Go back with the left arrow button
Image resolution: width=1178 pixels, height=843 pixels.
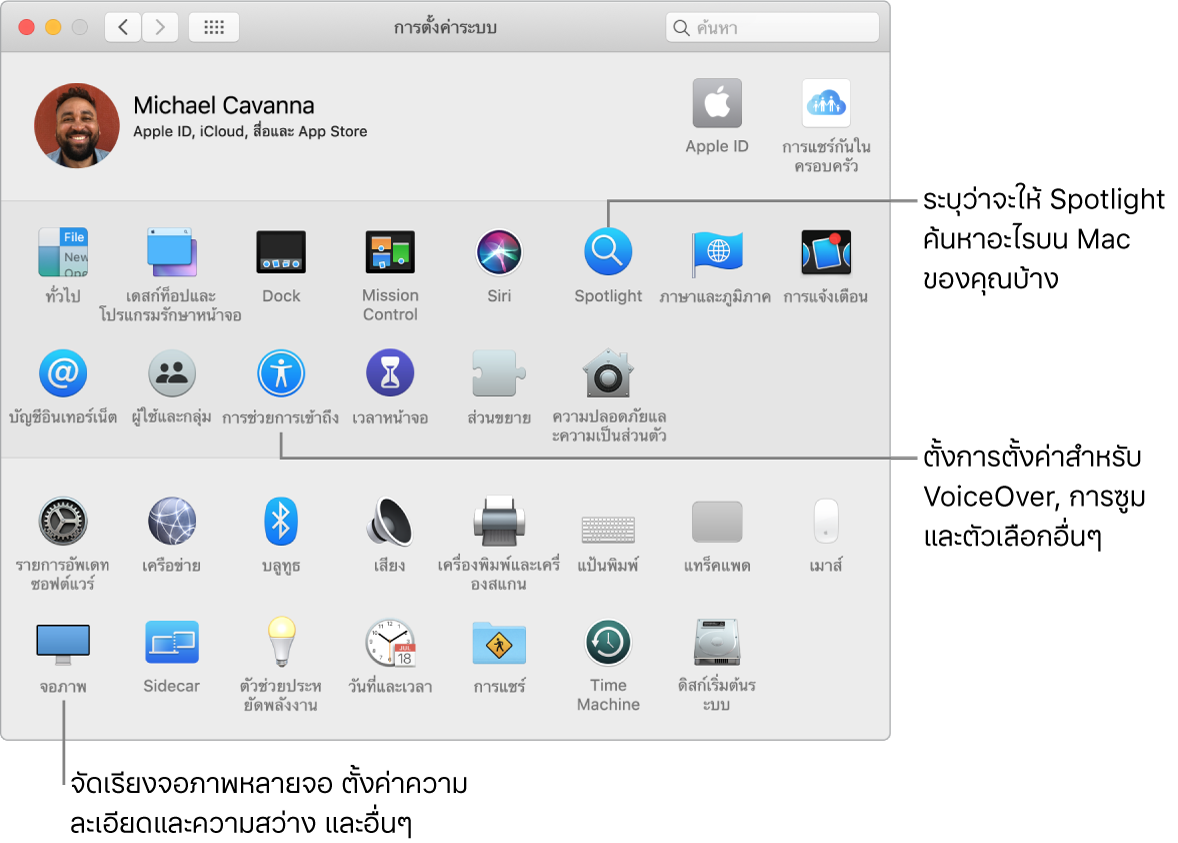coord(123,28)
